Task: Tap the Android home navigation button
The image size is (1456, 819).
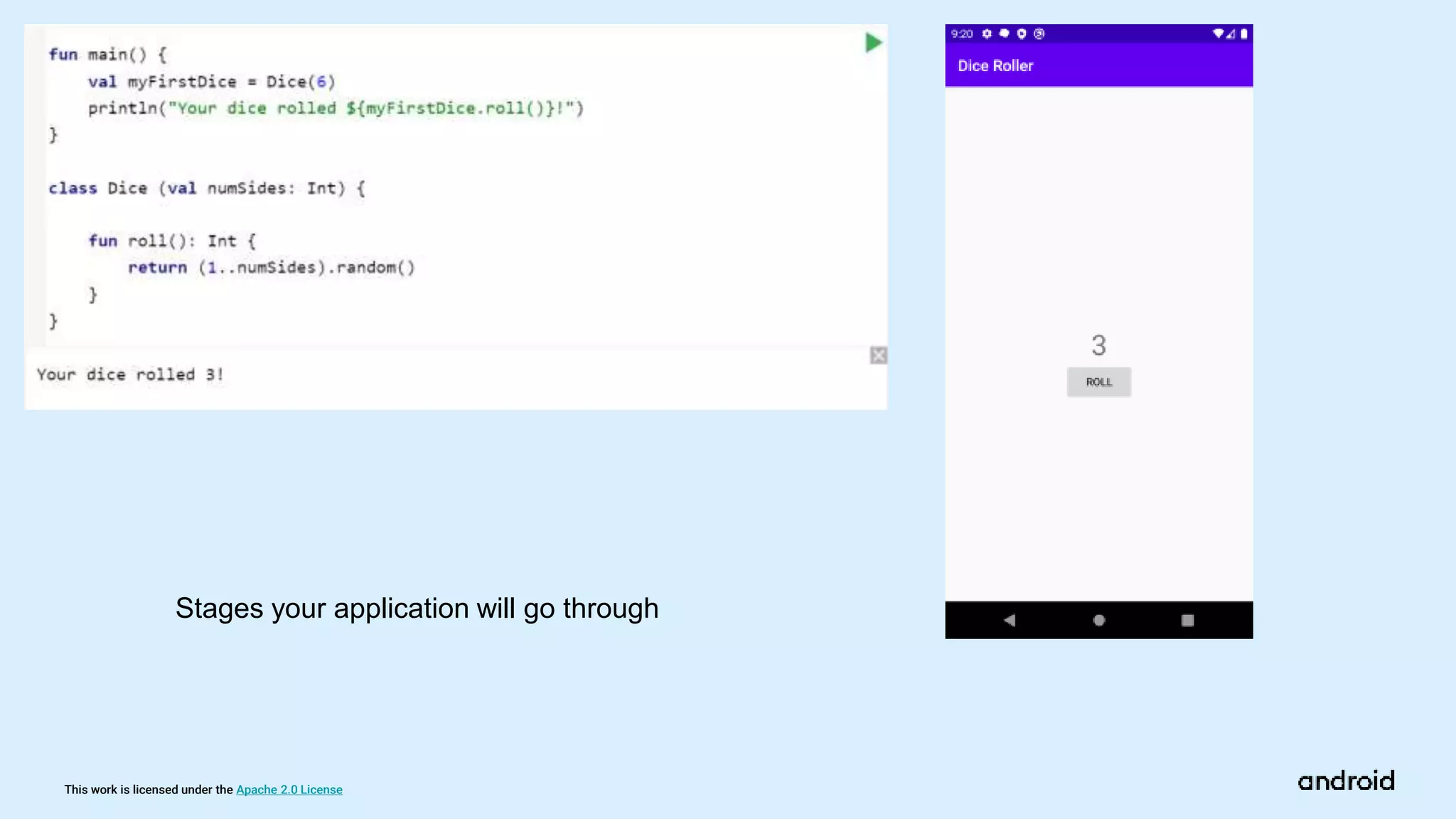Action: click(1098, 620)
